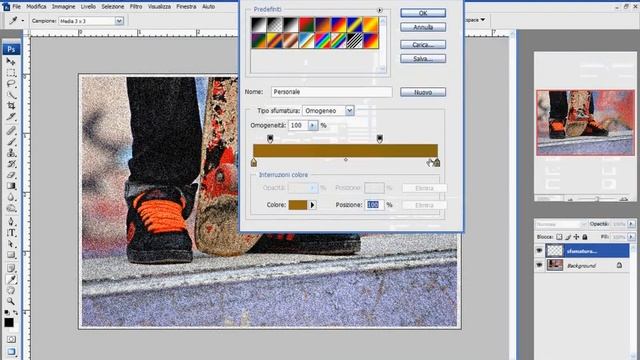Image resolution: width=640 pixels, height=360 pixels.
Task: Select the Pen tool
Action: [11, 222]
